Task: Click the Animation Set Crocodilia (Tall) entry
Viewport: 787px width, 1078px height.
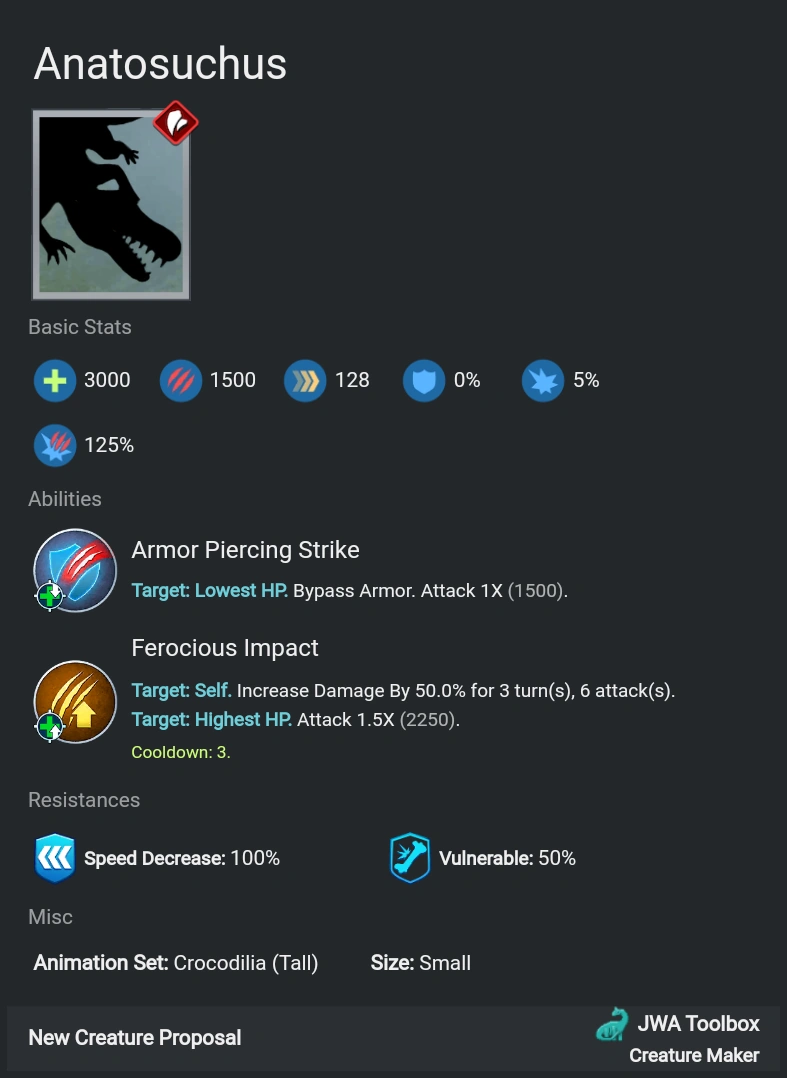Action: (x=176, y=962)
